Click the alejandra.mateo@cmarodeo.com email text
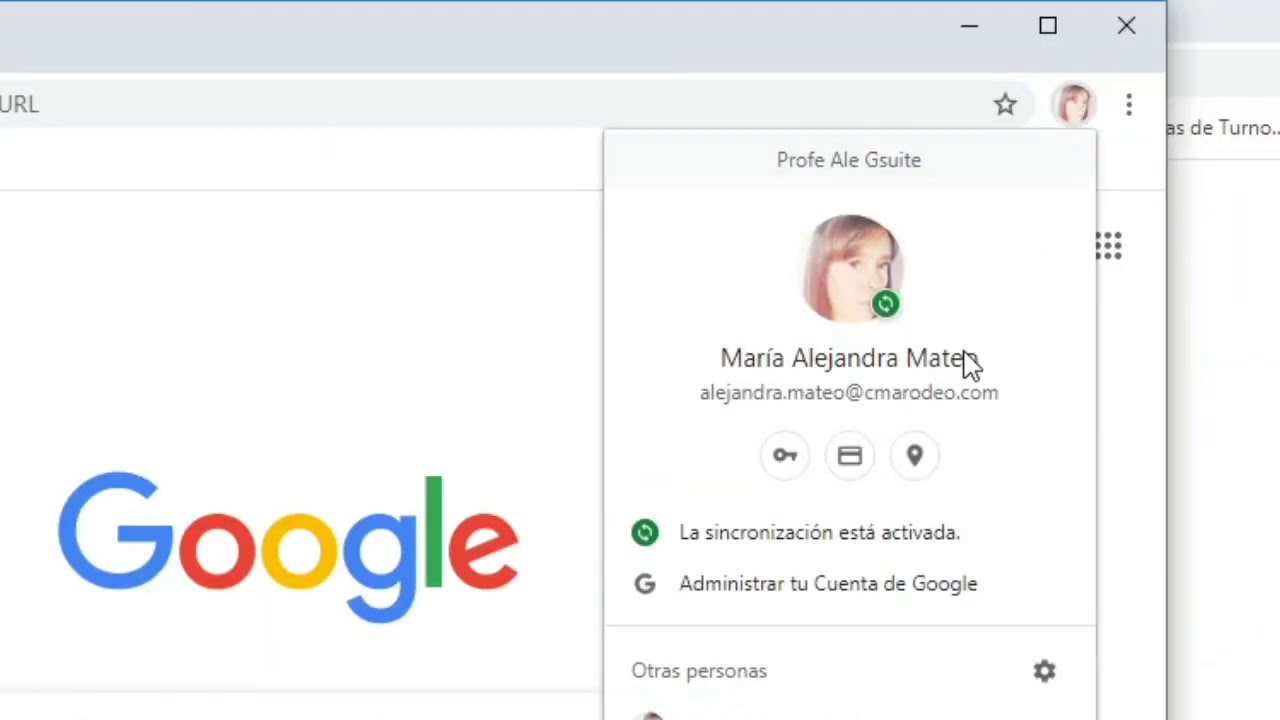 point(849,393)
